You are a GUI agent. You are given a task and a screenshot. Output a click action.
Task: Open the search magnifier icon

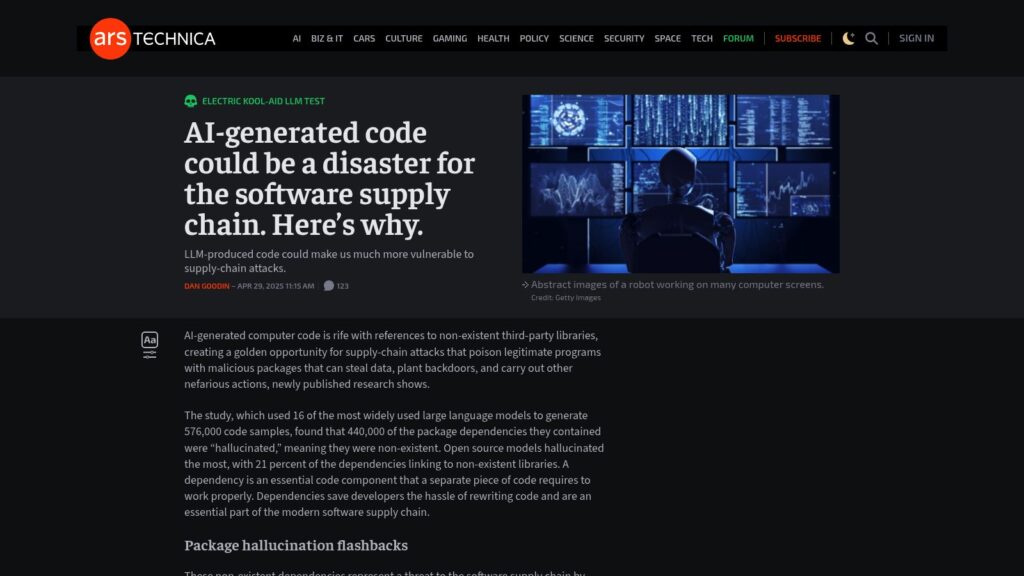[x=871, y=39]
